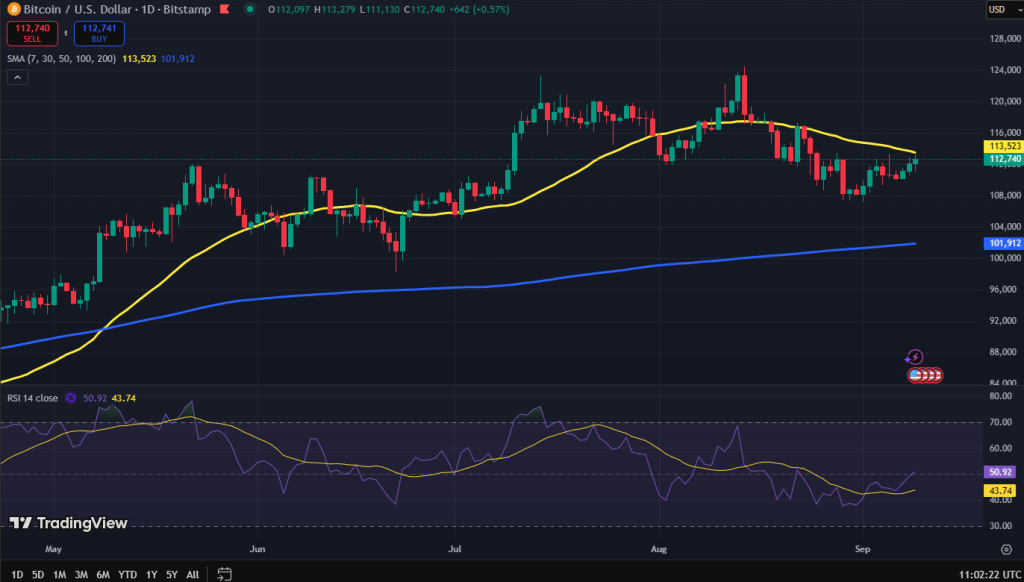This screenshot has width=1024, height=582.
Task: Collapse the indicator legend with the chevron
Action: click(17, 78)
